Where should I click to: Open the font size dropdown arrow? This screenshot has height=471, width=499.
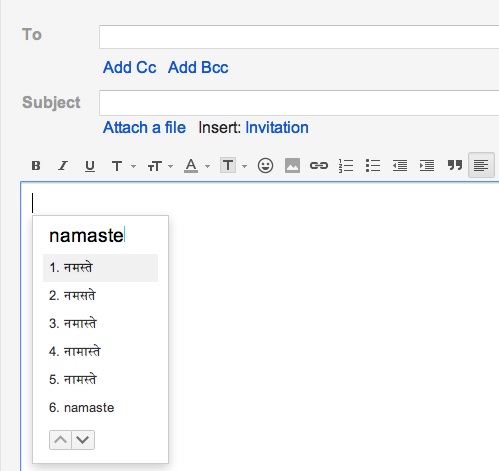tap(170, 166)
